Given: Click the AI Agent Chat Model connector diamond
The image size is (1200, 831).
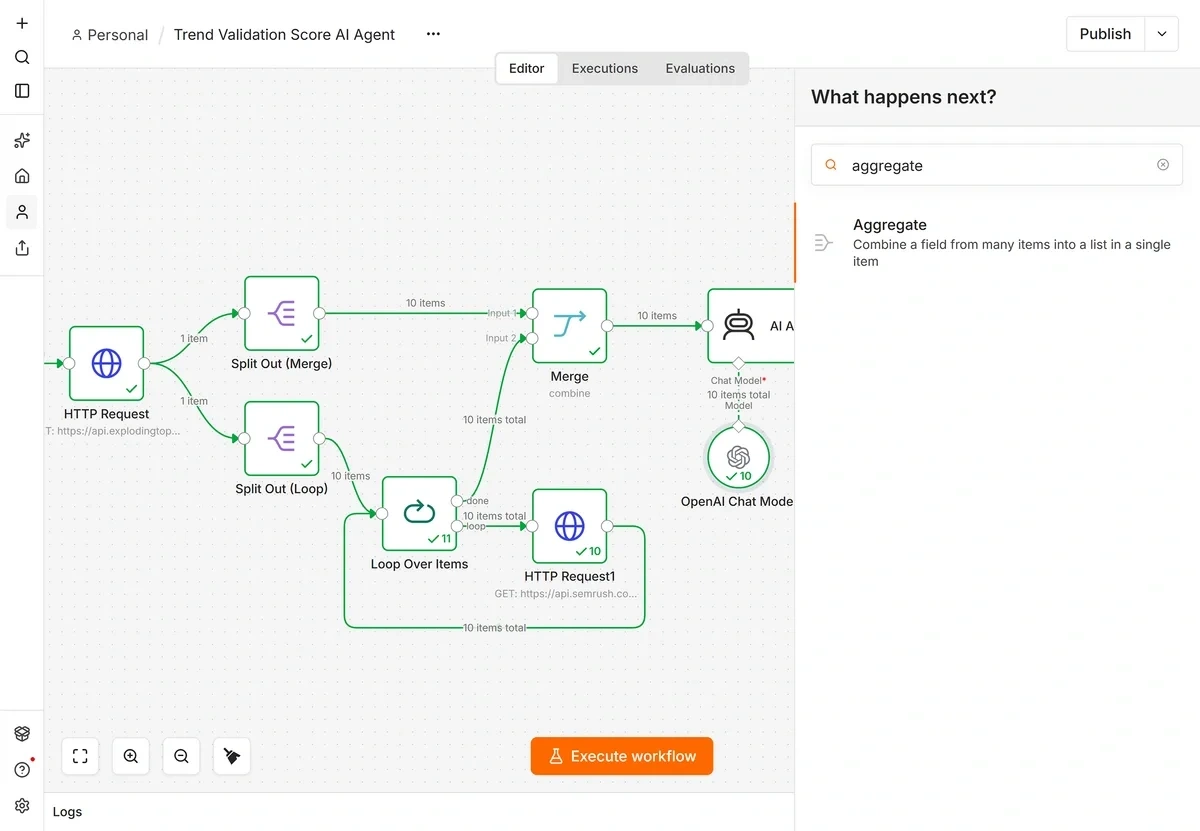Looking at the screenshot, I should click(738, 364).
